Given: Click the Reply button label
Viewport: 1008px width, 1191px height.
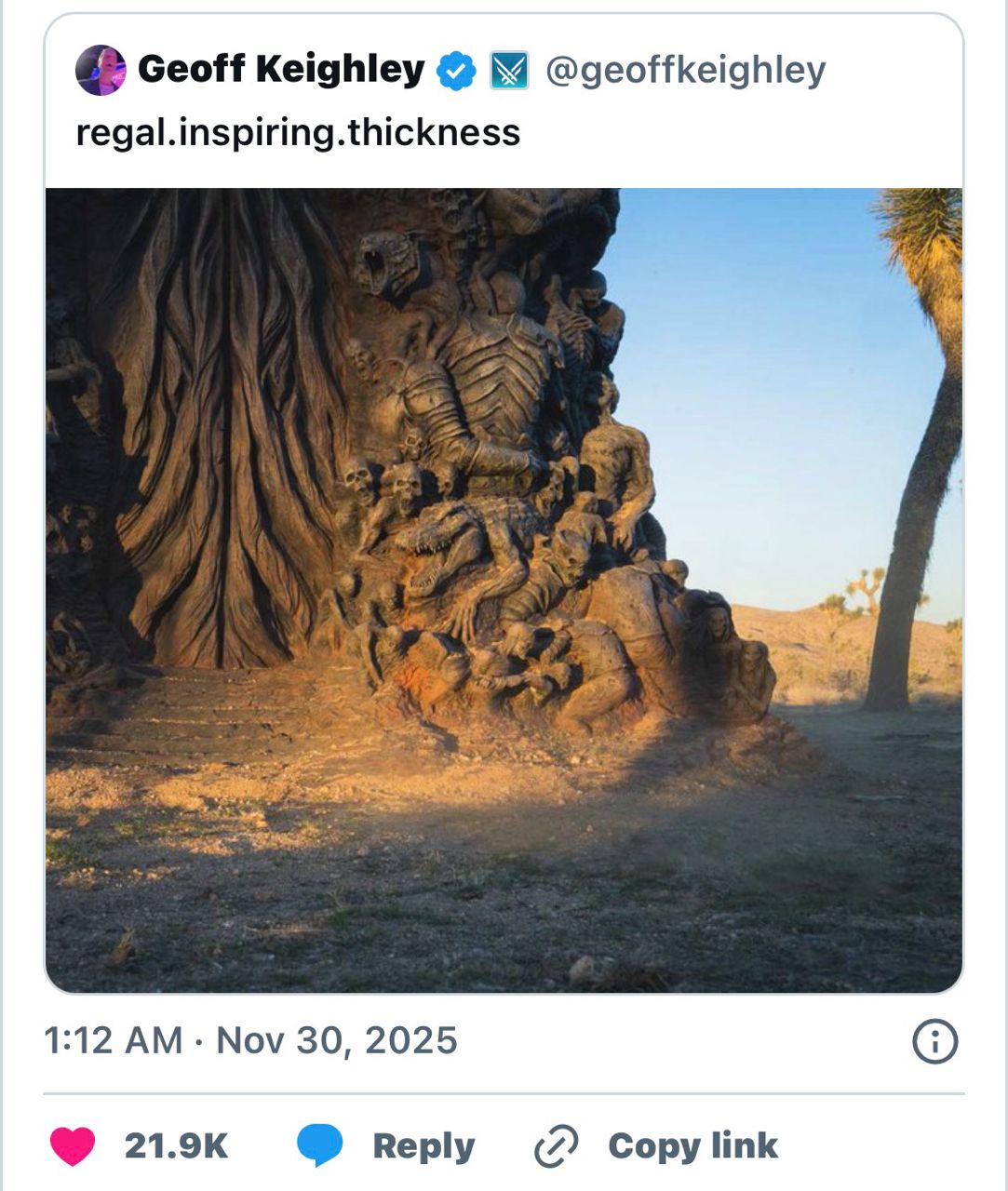Looking at the screenshot, I should coord(423,1146).
